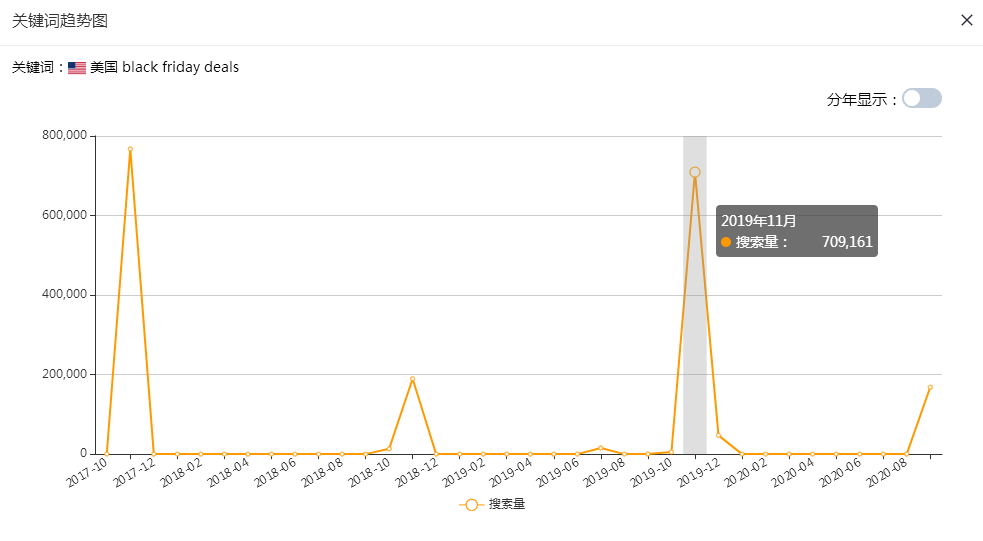Click the US flag icon beside keyword
983x541 pixels.
point(76,68)
